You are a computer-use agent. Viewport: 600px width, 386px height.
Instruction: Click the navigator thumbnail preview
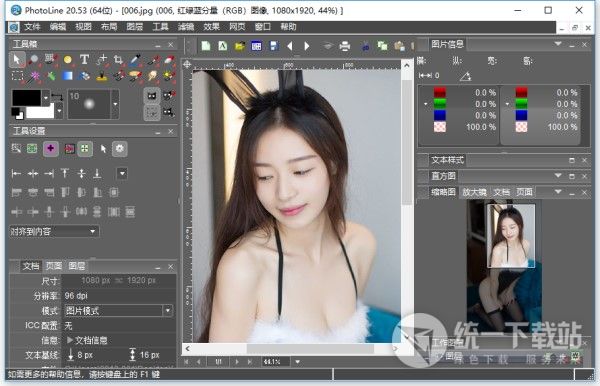504,267
